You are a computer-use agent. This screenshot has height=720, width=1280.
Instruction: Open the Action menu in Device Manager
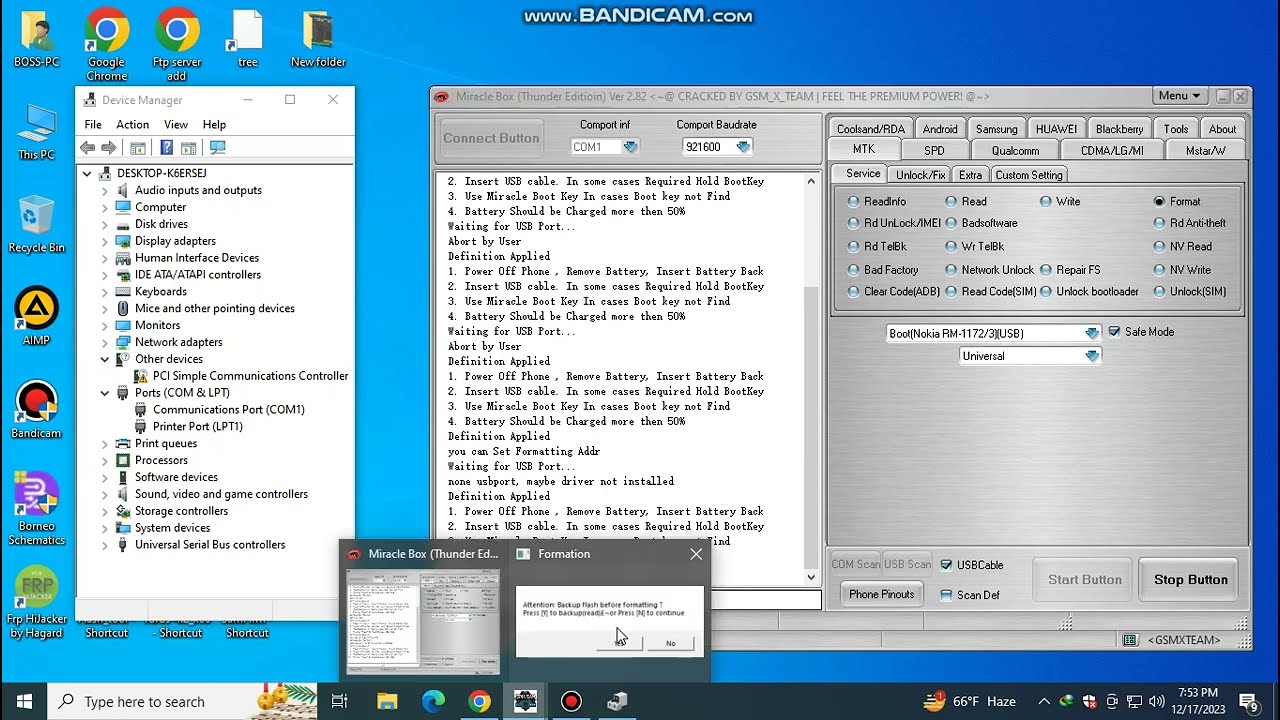[x=132, y=124]
